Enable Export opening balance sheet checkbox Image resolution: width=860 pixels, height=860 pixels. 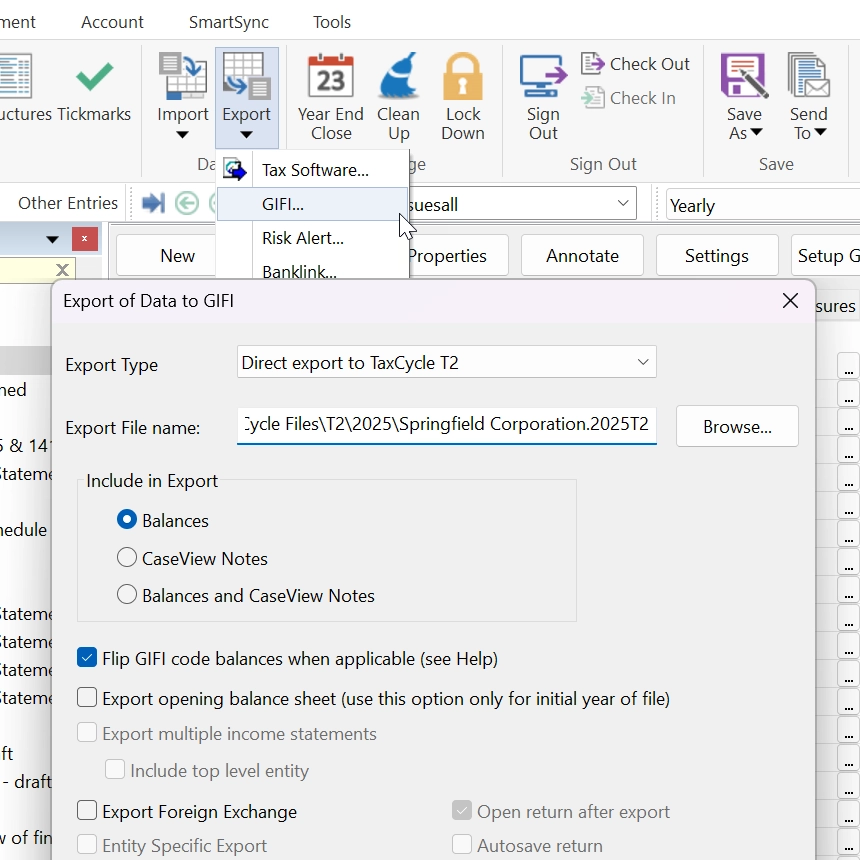pos(87,698)
